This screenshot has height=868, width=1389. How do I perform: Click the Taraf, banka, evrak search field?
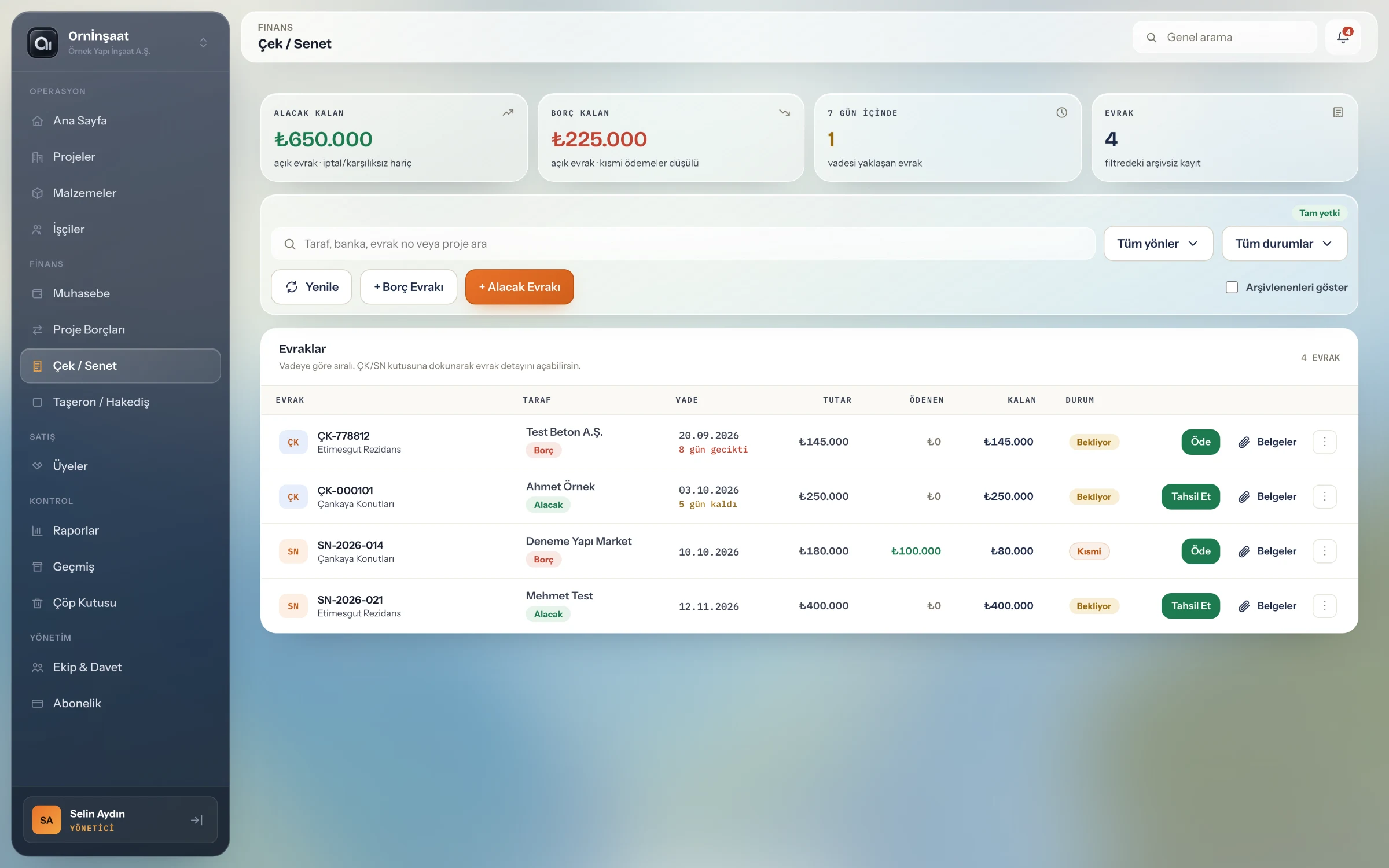pyautogui.click(x=683, y=244)
